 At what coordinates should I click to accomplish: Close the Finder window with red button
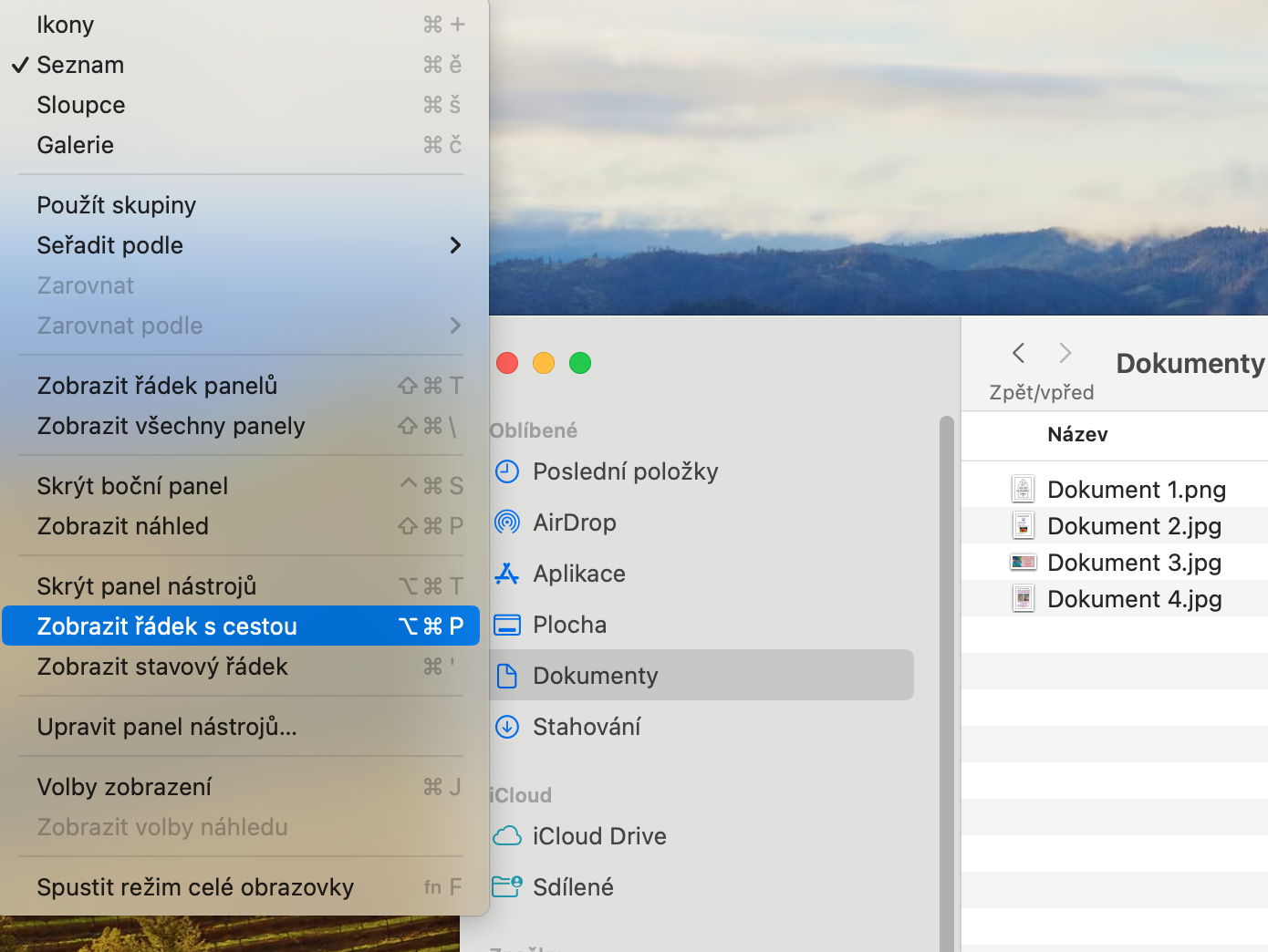pyautogui.click(x=507, y=363)
